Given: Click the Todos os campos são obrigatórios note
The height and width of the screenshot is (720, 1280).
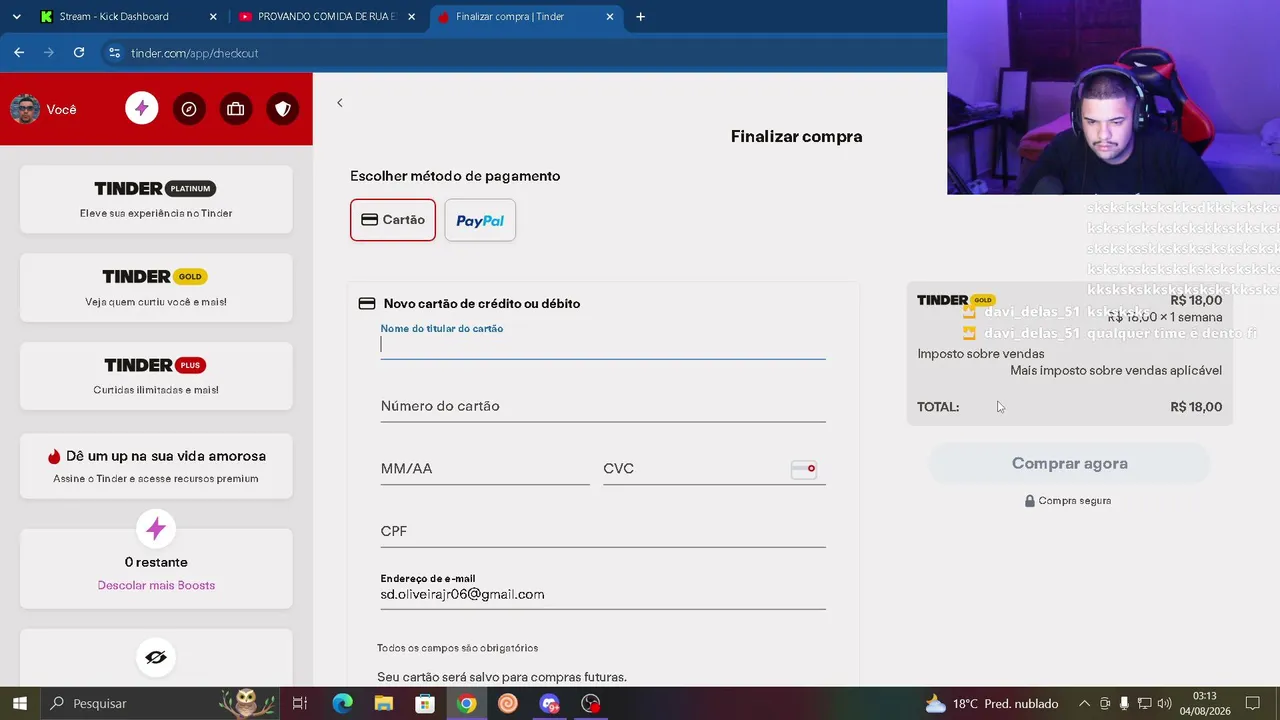Looking at the screenshot, I should tap(458, 648).
